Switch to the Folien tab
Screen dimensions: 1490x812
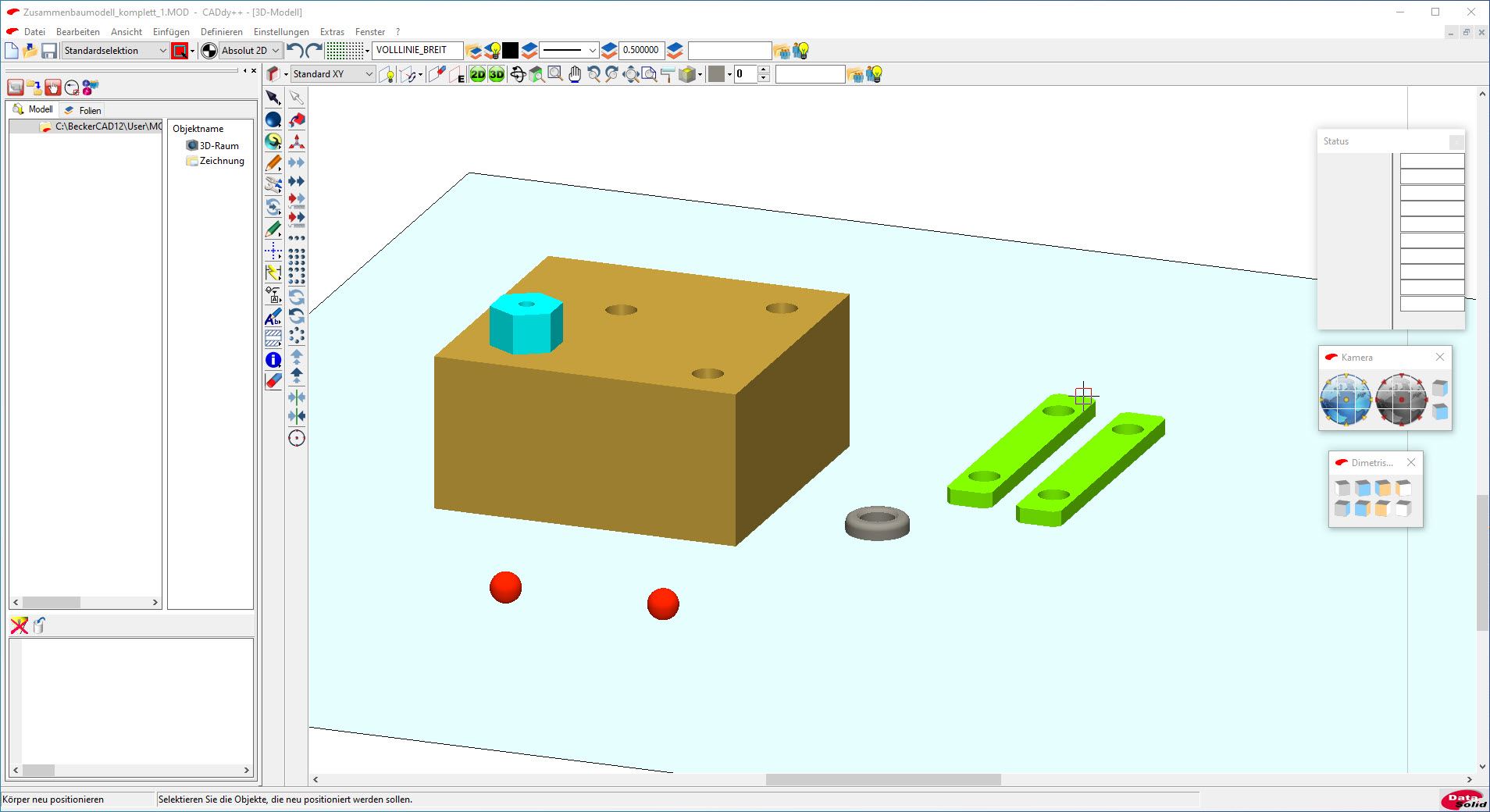tap(84, 110)
